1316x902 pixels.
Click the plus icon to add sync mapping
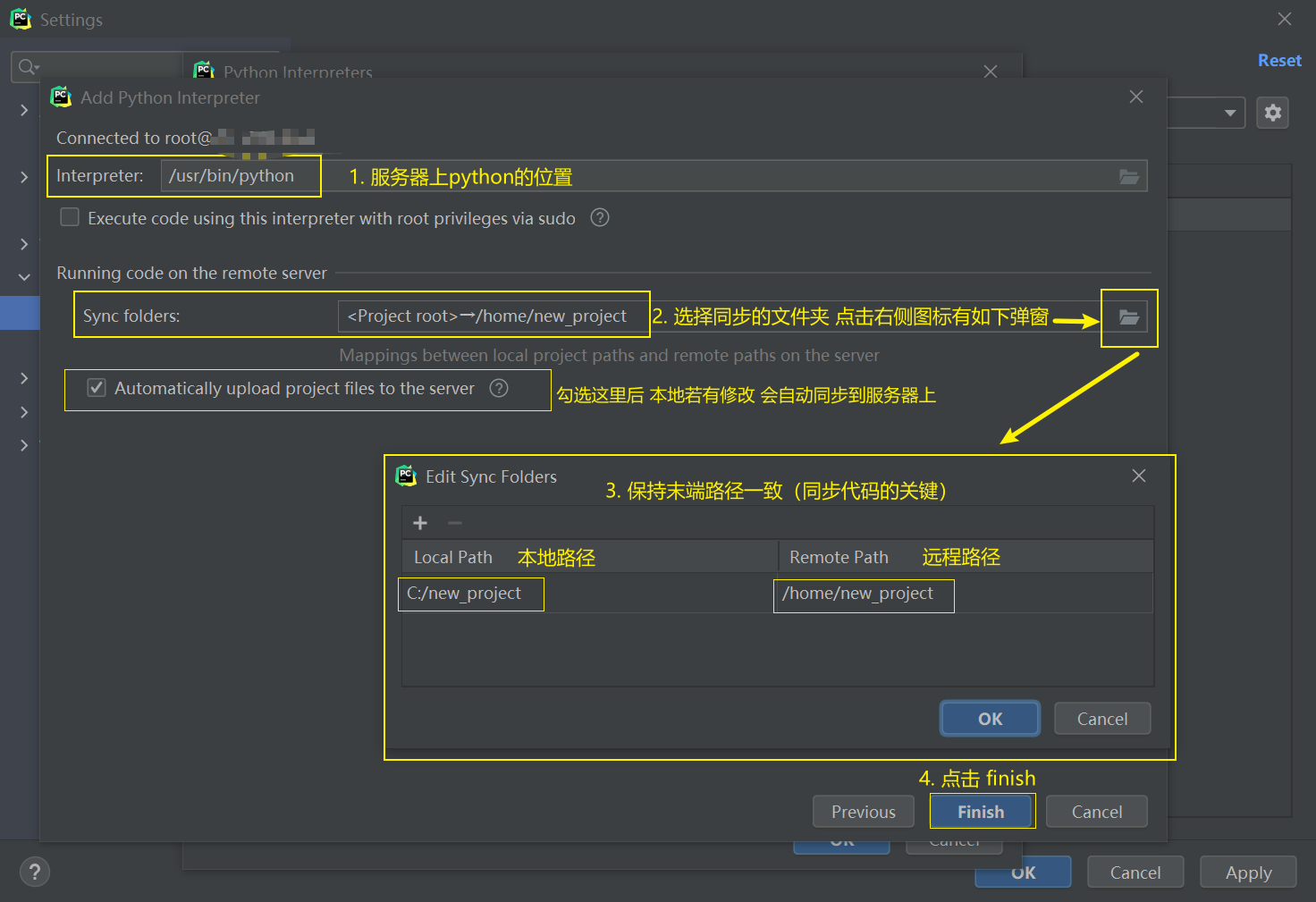point(420,523)
